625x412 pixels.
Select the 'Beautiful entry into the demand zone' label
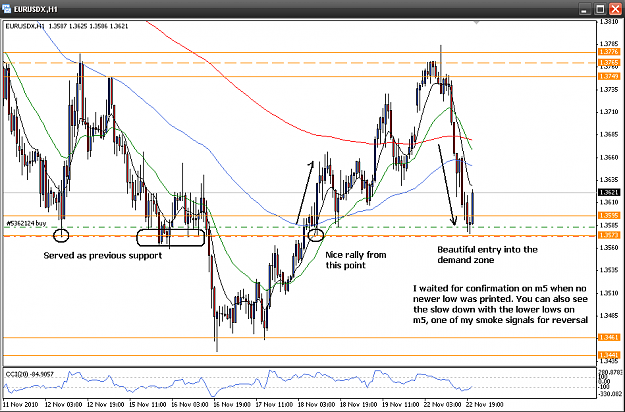click(x=487, y=255)
